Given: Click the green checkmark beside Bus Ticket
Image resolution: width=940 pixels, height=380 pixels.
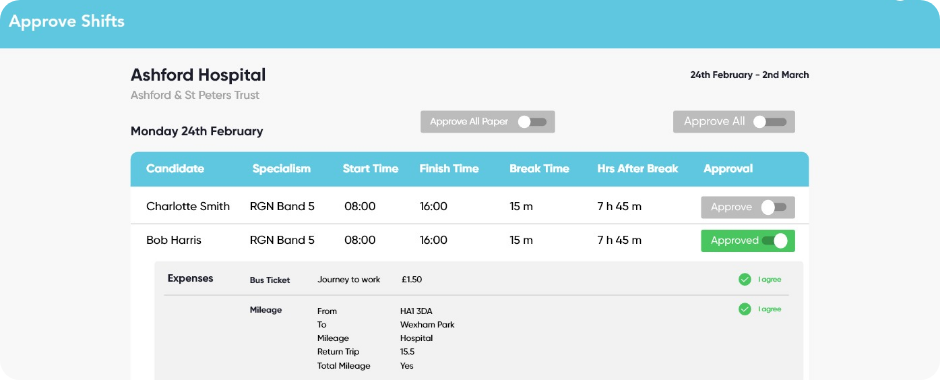Looking at the screenshot, I should [745, 279].
